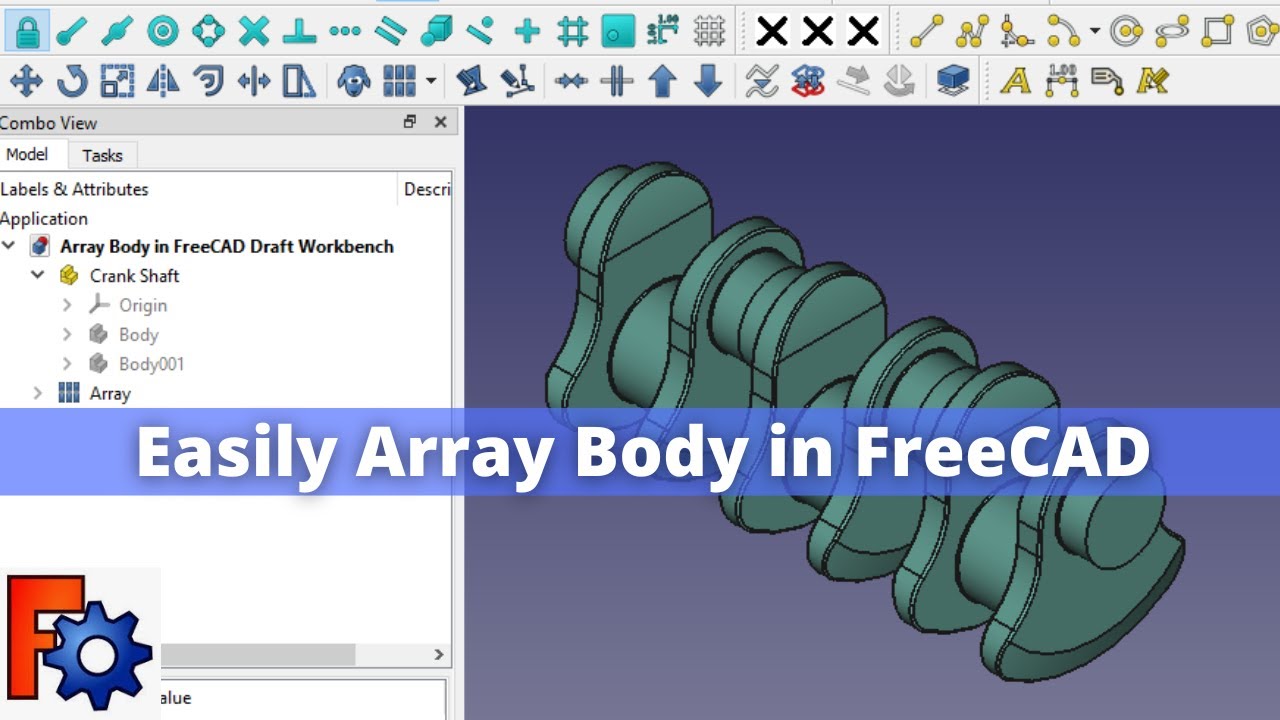1280x720 pixels.
Task: Expand the Body node
Action: [67, 334]
